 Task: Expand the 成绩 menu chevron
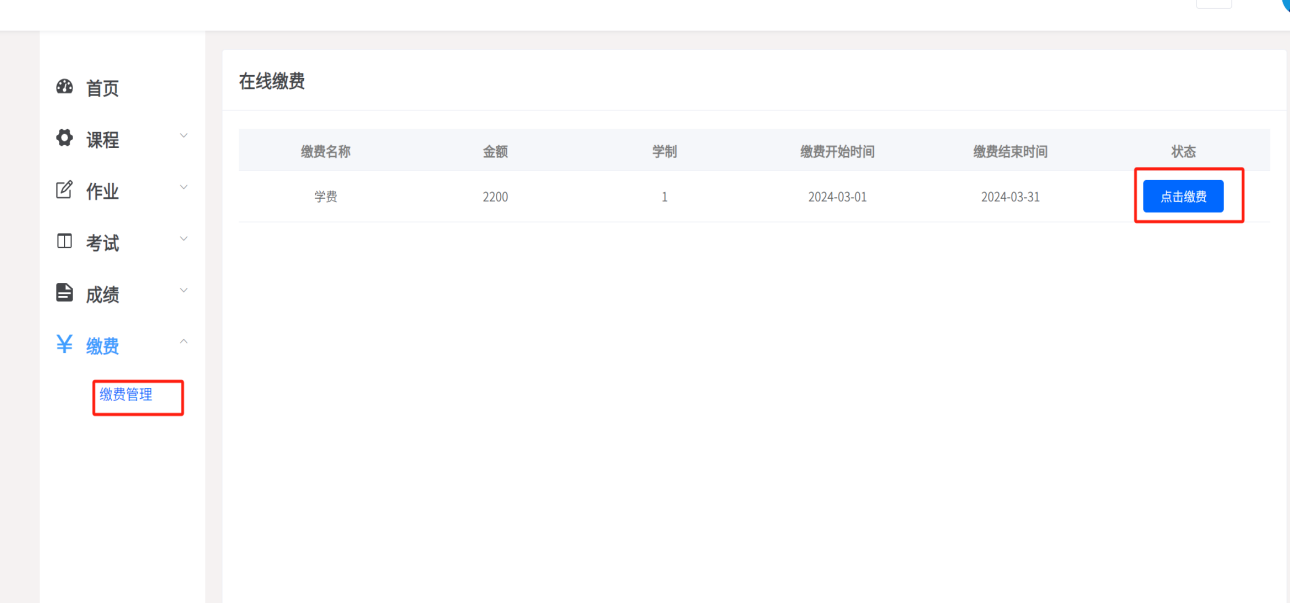point(183,291)
